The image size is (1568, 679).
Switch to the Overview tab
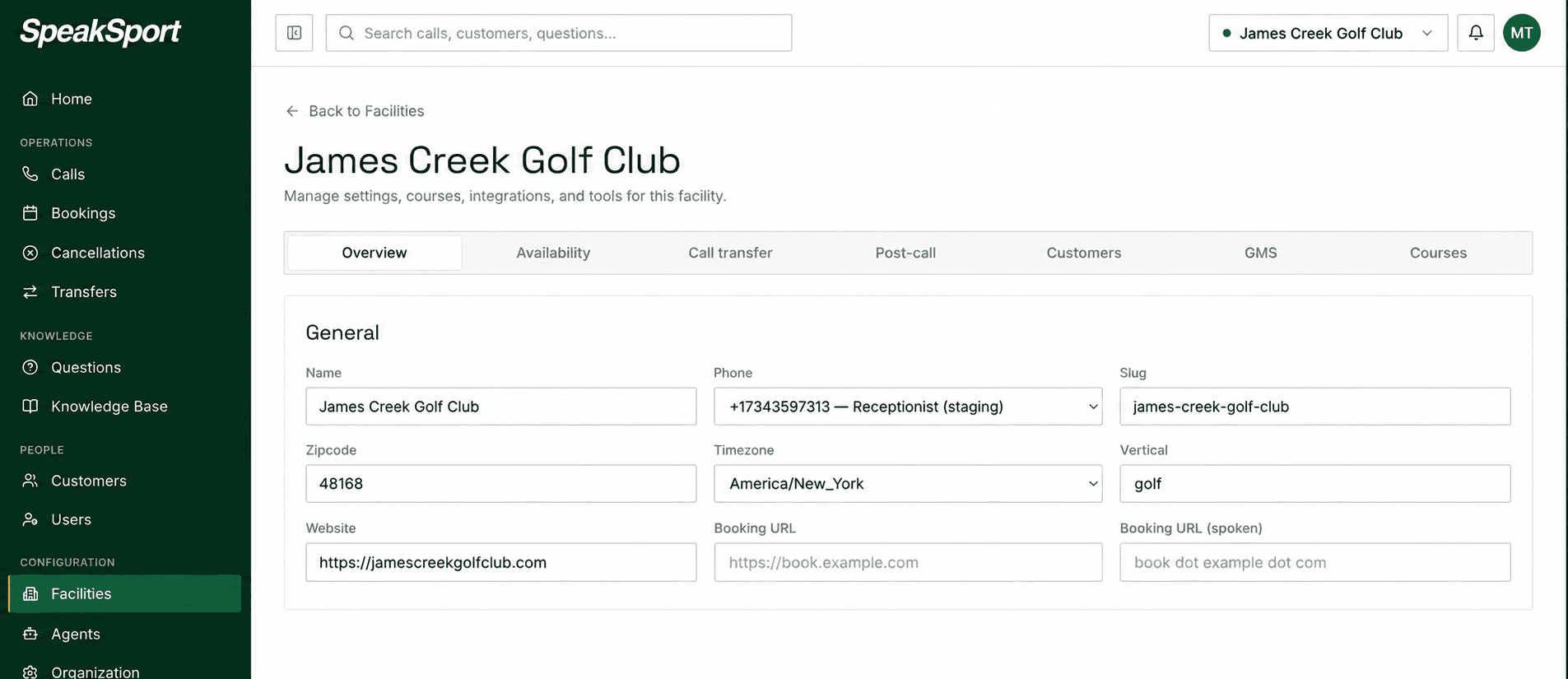click(x=375, y=253)
